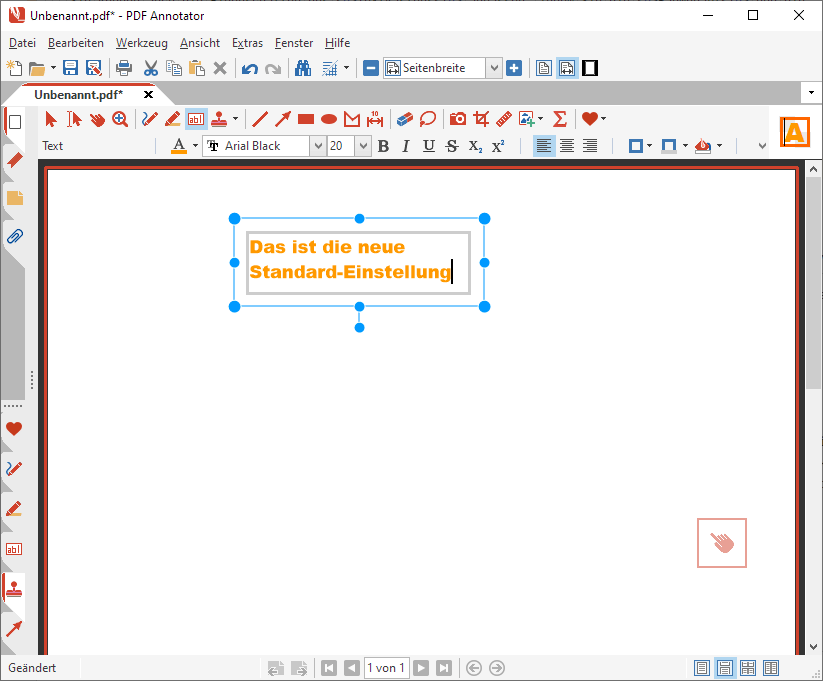This screenshot has height=681, width=823.
Task: Click the print icon
Action: (124, 68)
